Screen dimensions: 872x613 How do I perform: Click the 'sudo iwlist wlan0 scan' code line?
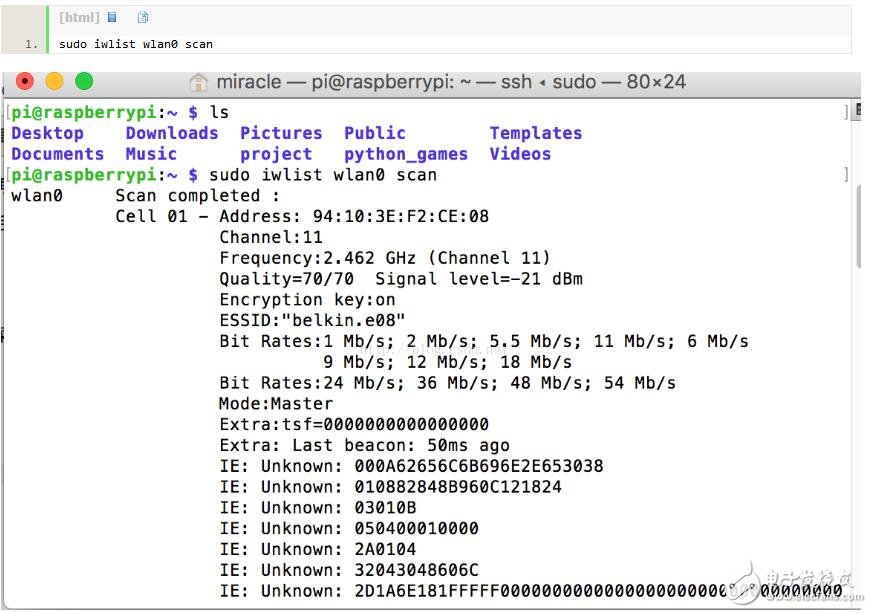(x=136, y=44)
